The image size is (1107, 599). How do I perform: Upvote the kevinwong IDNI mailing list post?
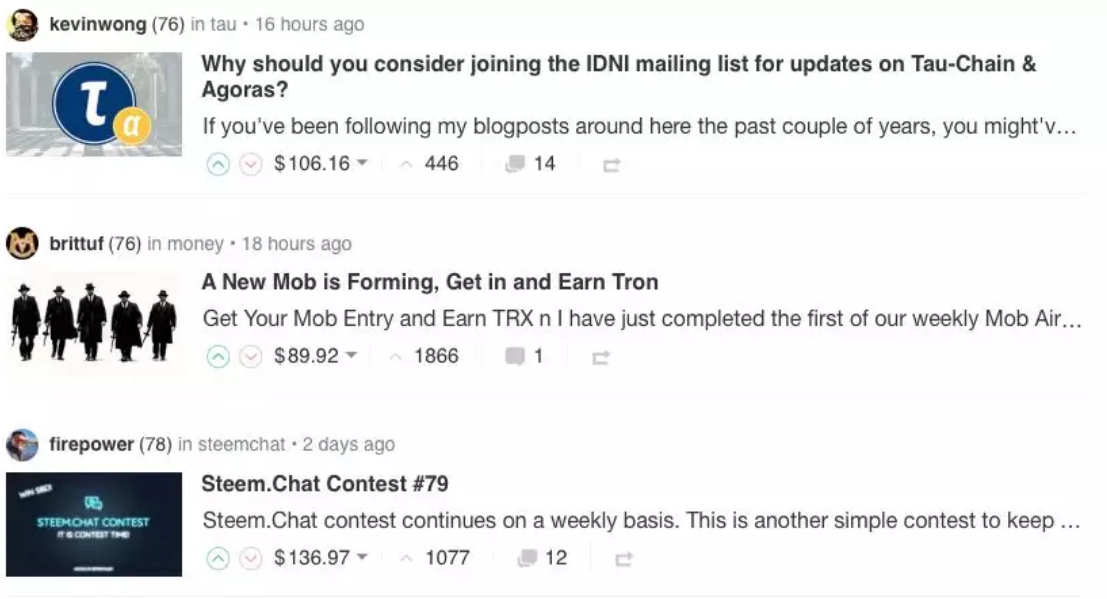coord(218,164)
